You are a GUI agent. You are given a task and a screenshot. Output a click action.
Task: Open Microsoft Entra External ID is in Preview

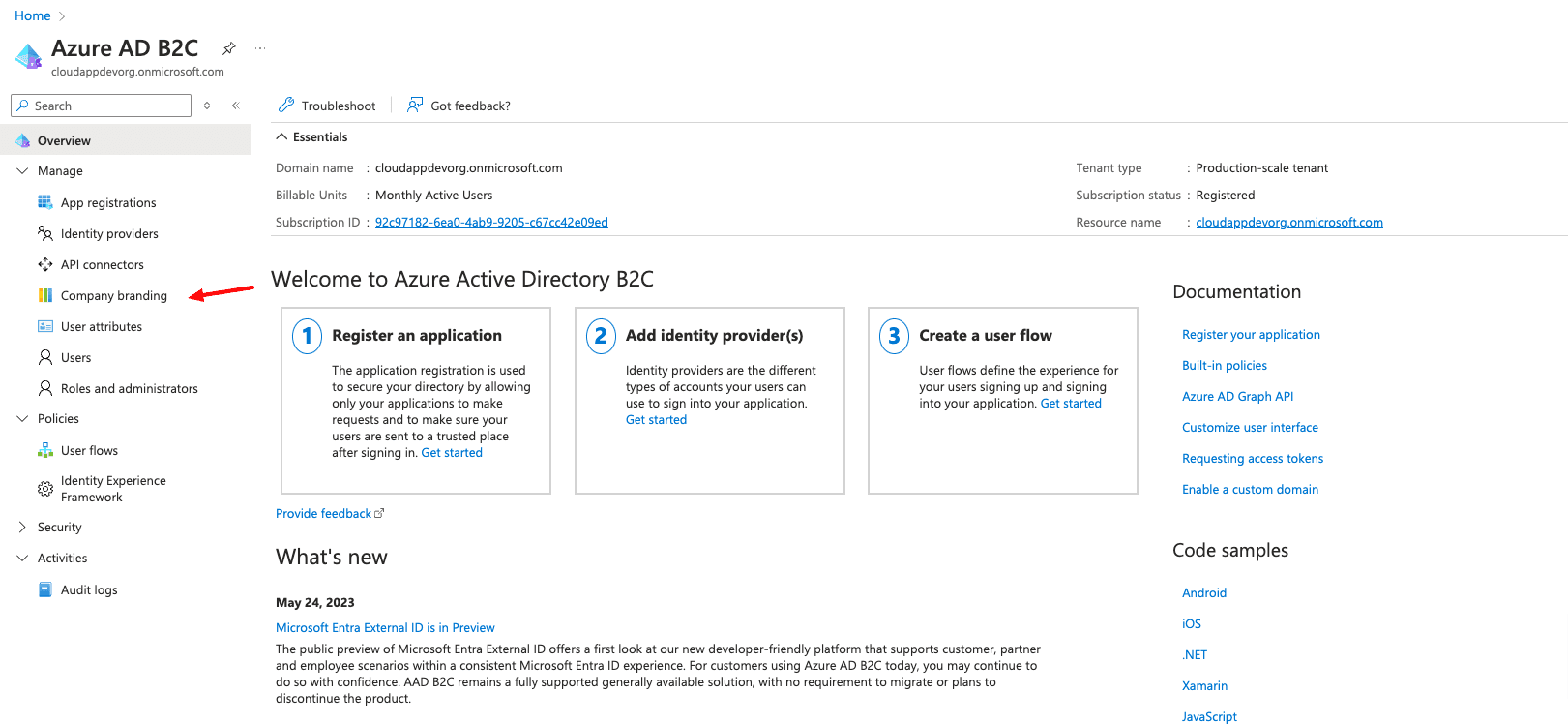coord(385,627)
